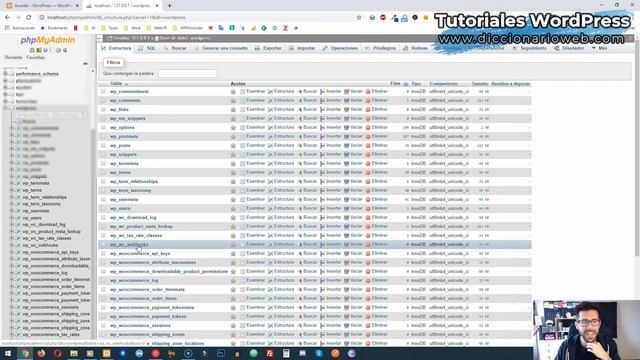This screenshot has height=360, width=640.
Task: Click Eliminar on wp_term_relationships row
Action: click(x=376, y=181)
